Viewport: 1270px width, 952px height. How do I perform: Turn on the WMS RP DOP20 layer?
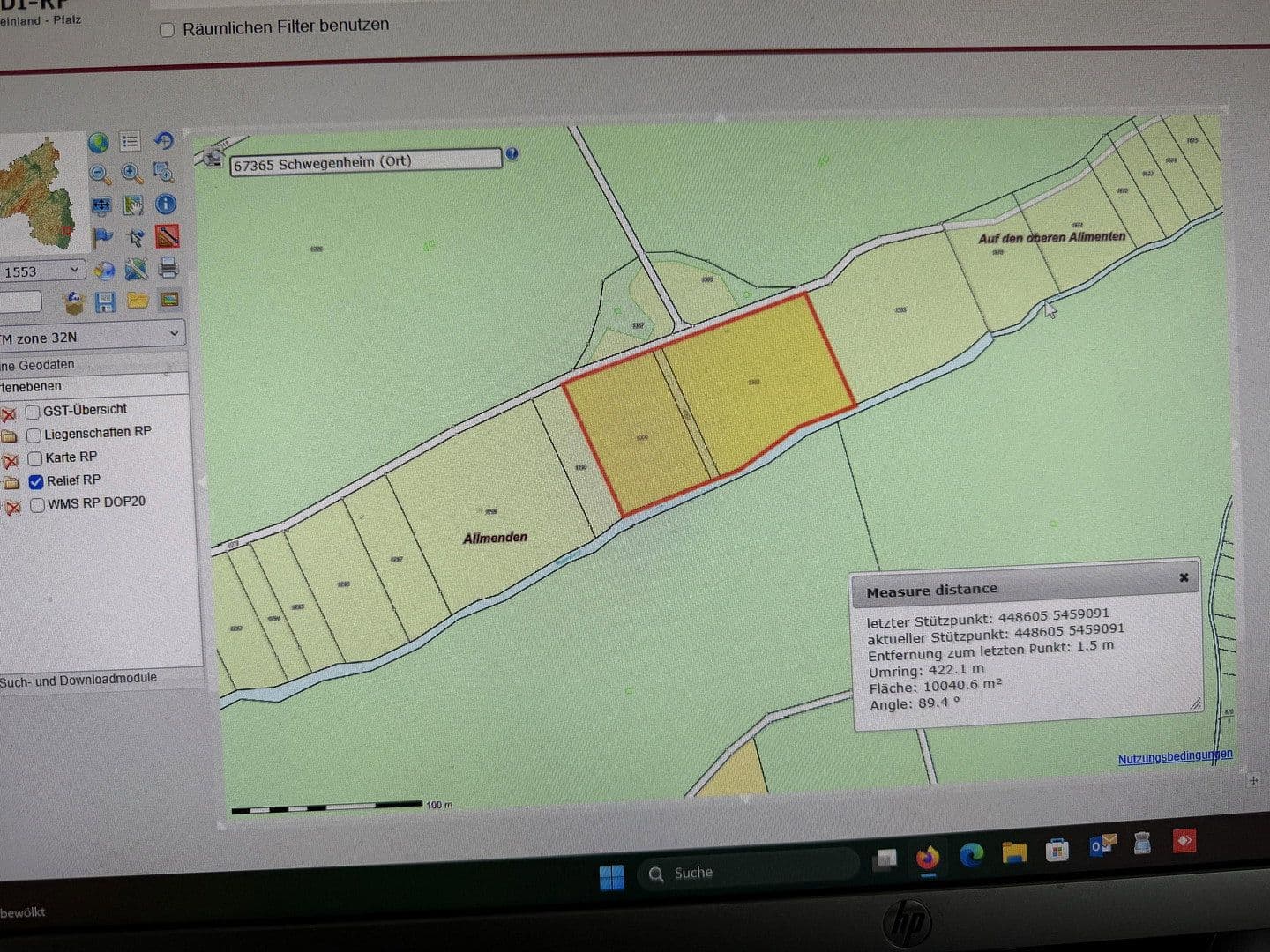38,505
